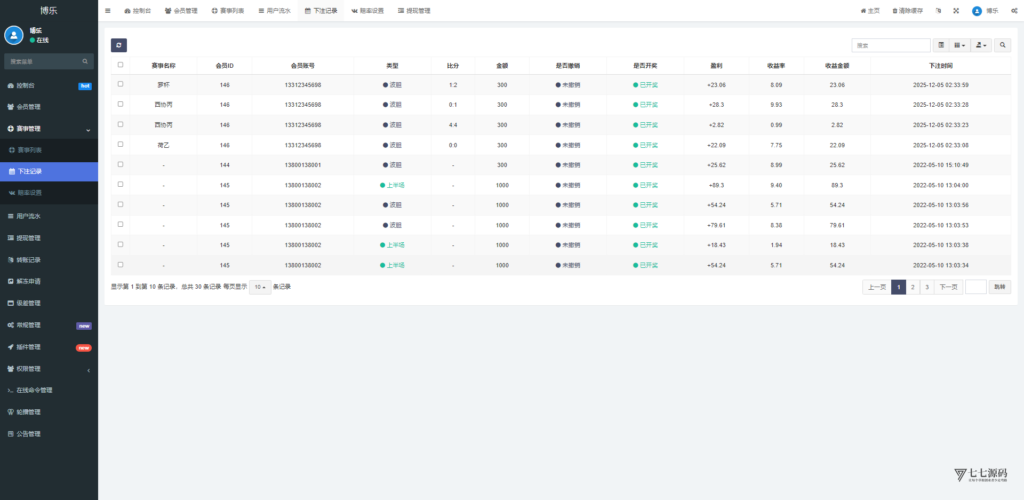
Task: Check the select-all checkbox in table header
Action: [x=121, y=65]
